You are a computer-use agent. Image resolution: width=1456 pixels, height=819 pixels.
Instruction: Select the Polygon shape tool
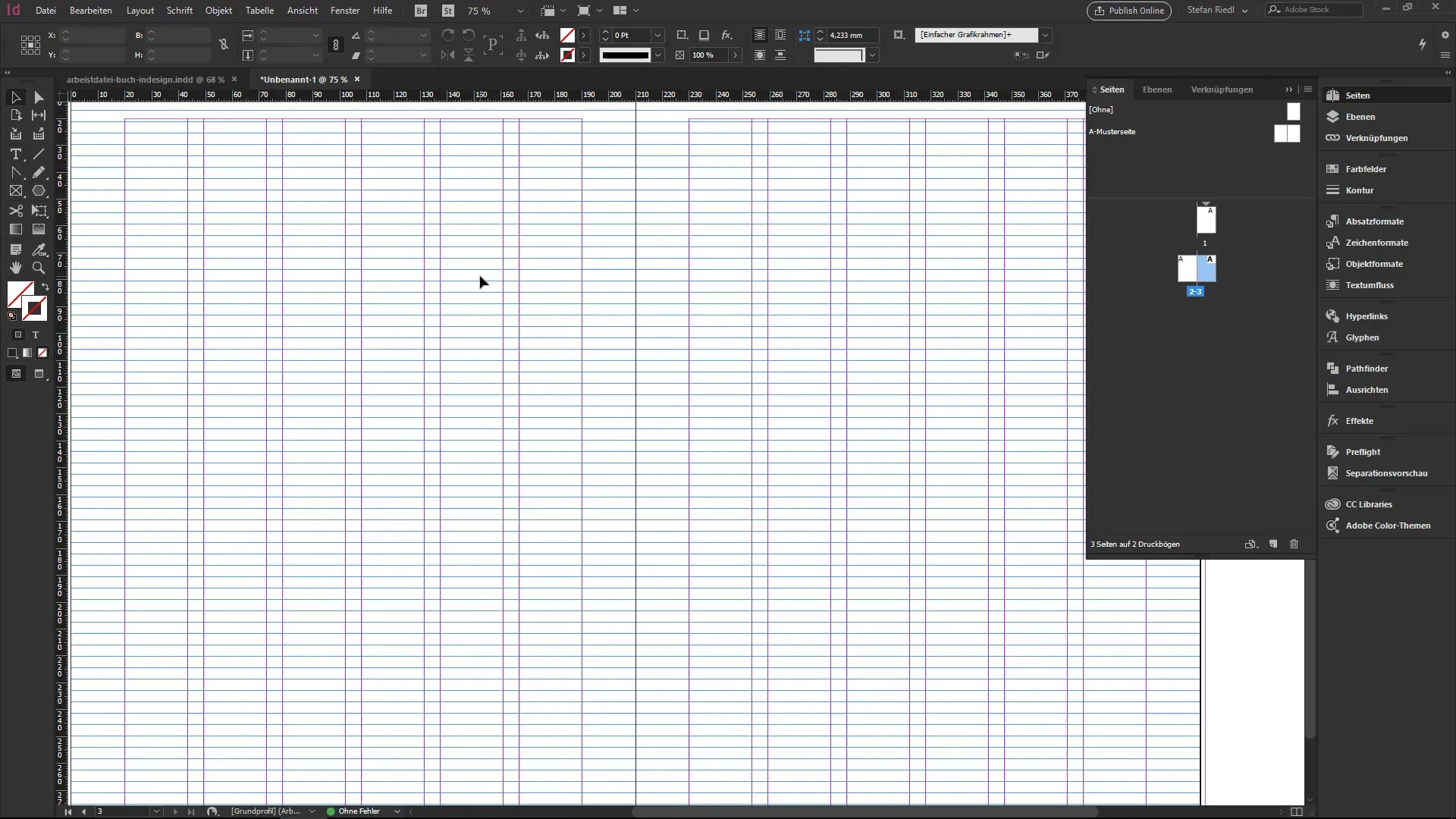click(x=39, y=191)
